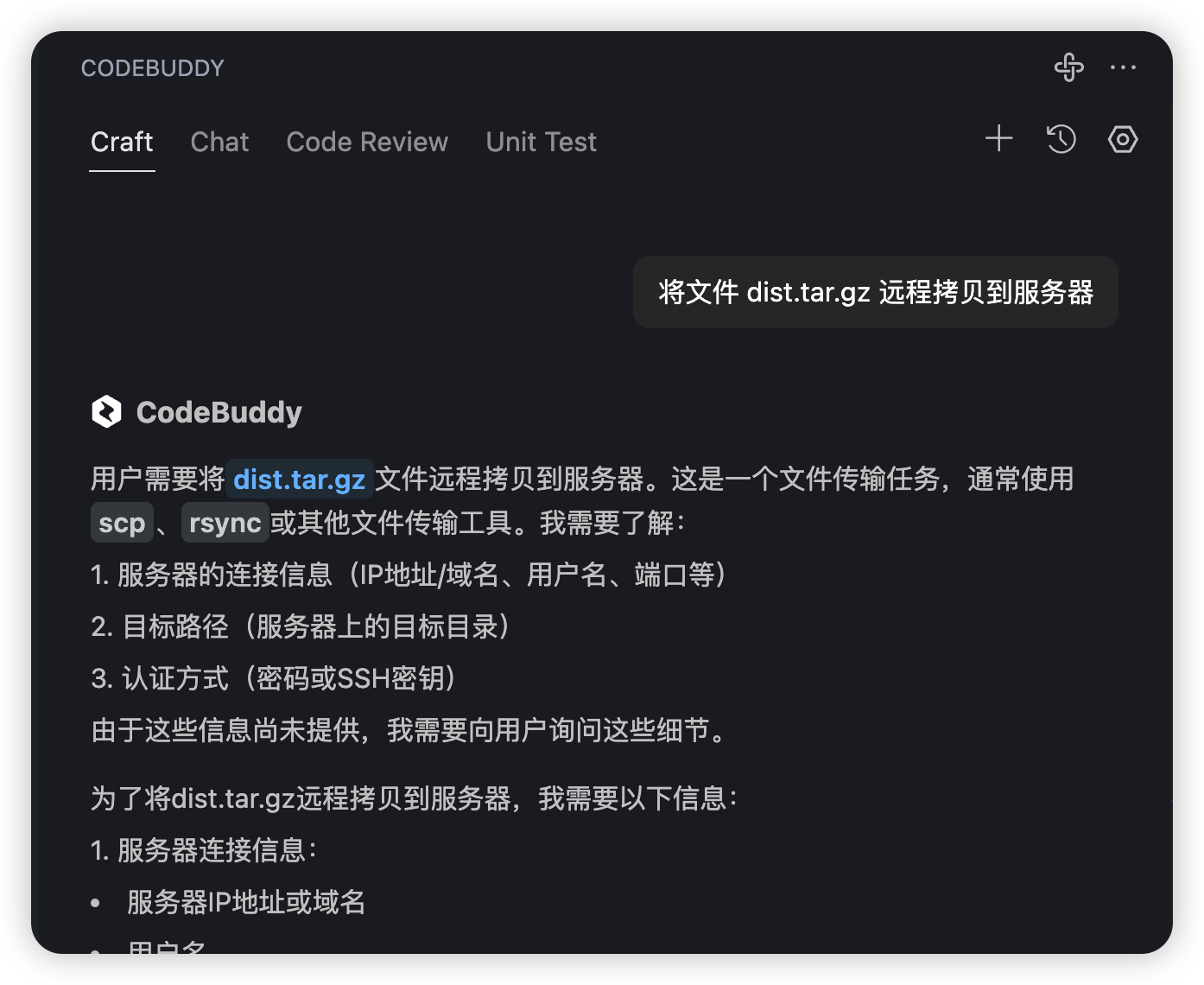1204x985 pixels.
Task: Click the rsync inline code tag
Action: coord(225,523)
